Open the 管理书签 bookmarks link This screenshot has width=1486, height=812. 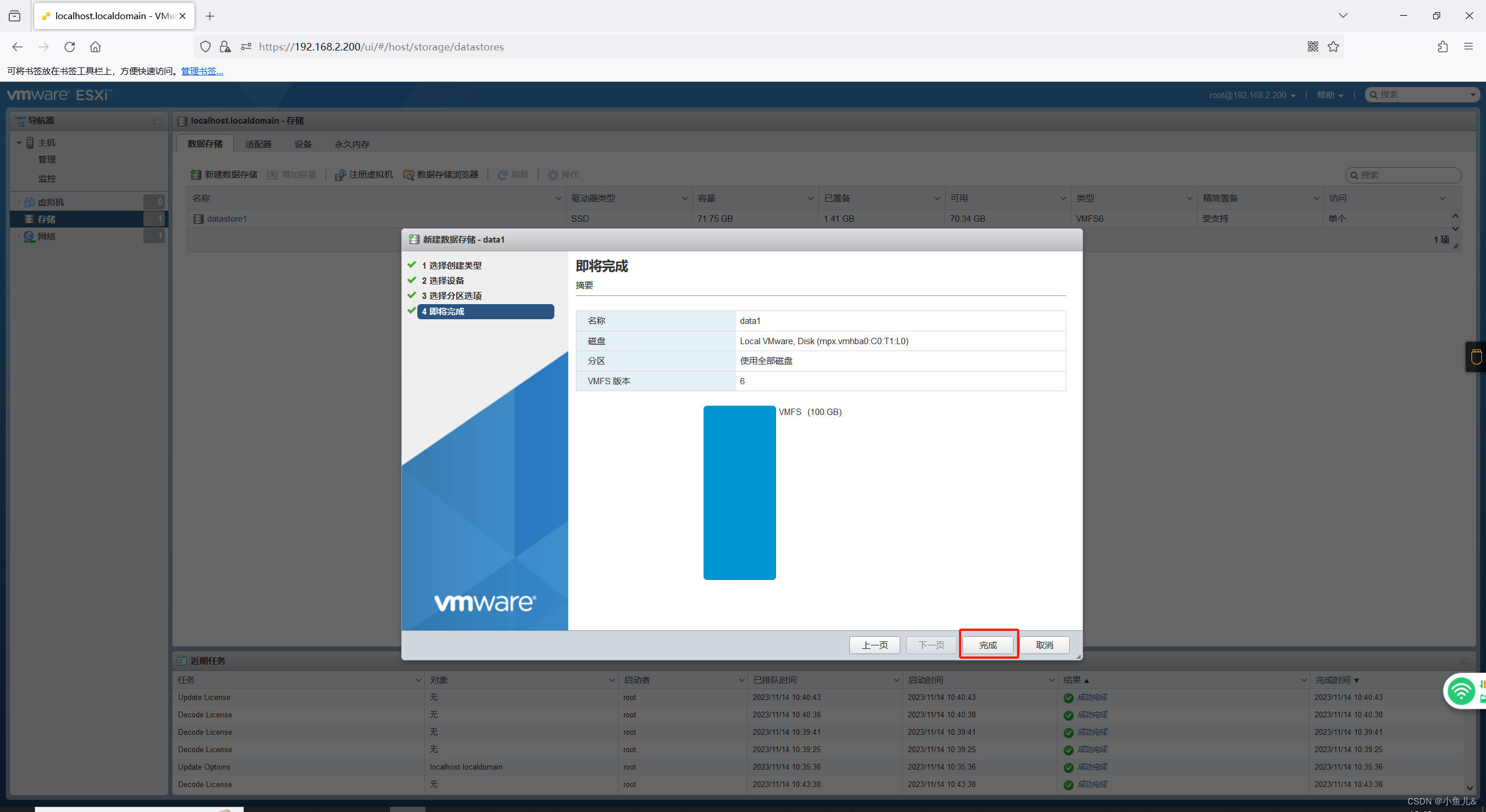(202, 71)
